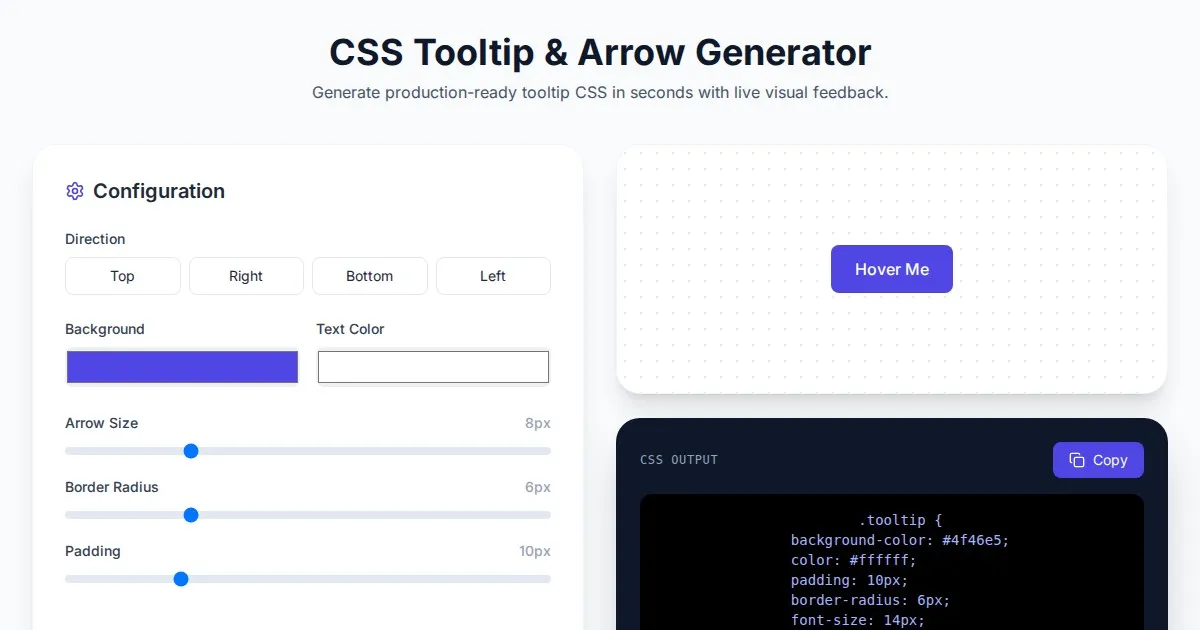This screenshot has height=630, width=1200.
Task: Set tooltip direction to Bottom
Action: (369, 276)
